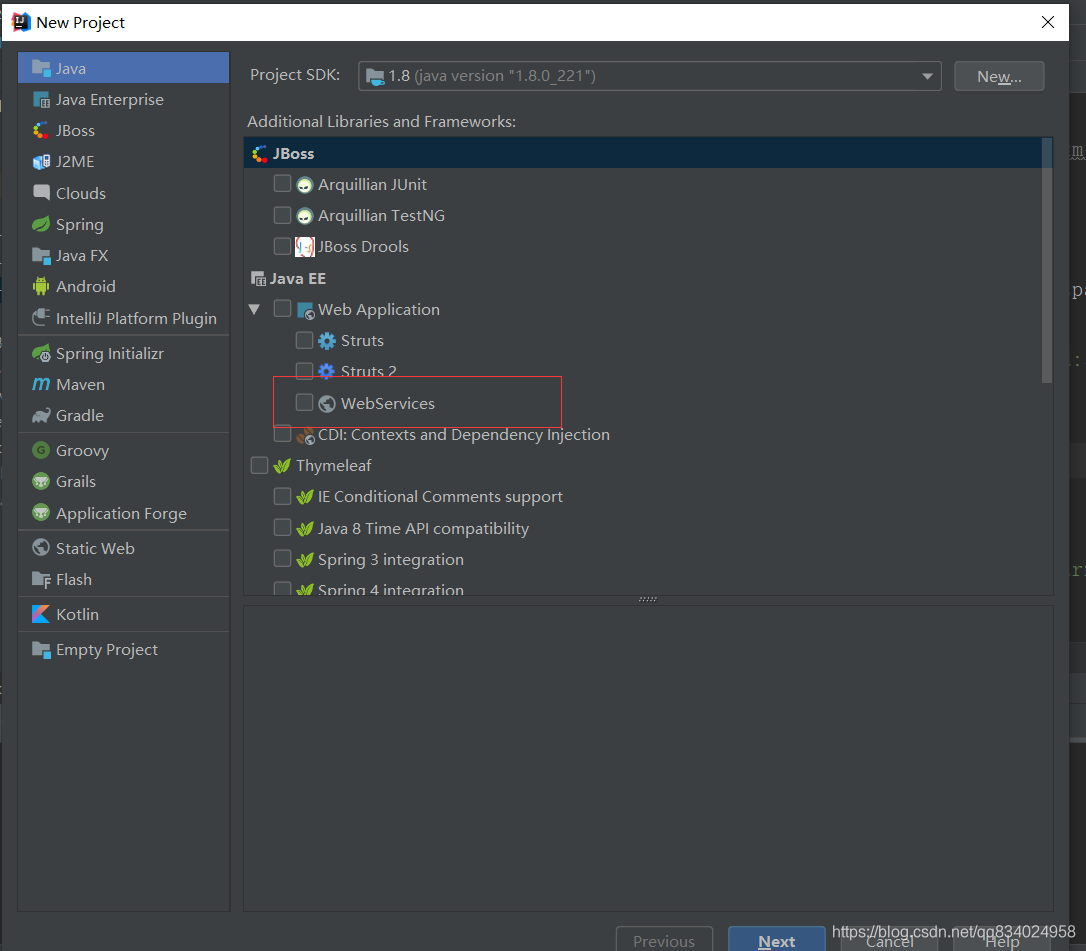1086x951 pixels.
Task: Click the WebServices globe icon
Action: (x=327, y=404)
